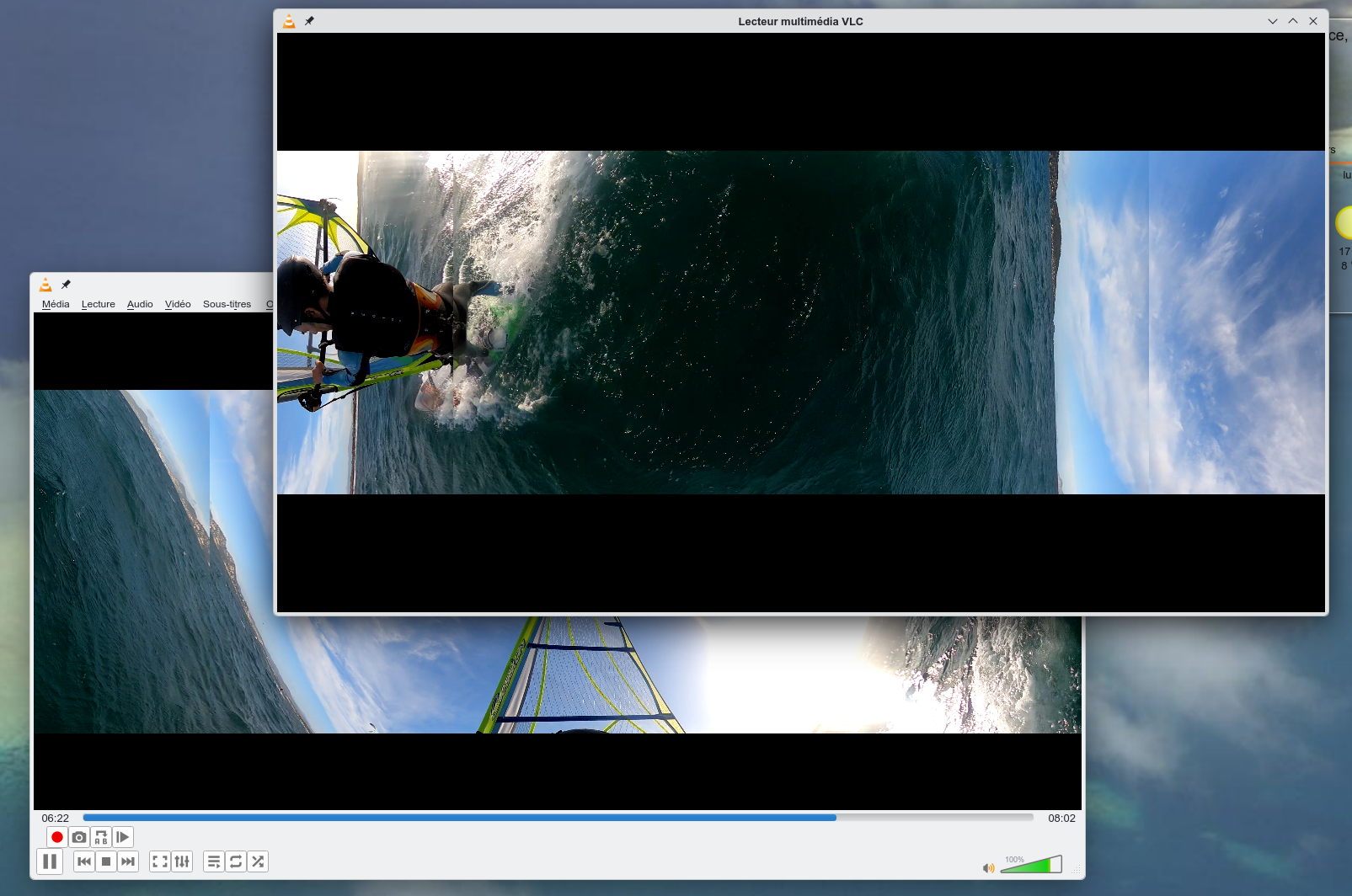Mute audio via the speaker icon

pyautogui.click(x=988, y=867)
